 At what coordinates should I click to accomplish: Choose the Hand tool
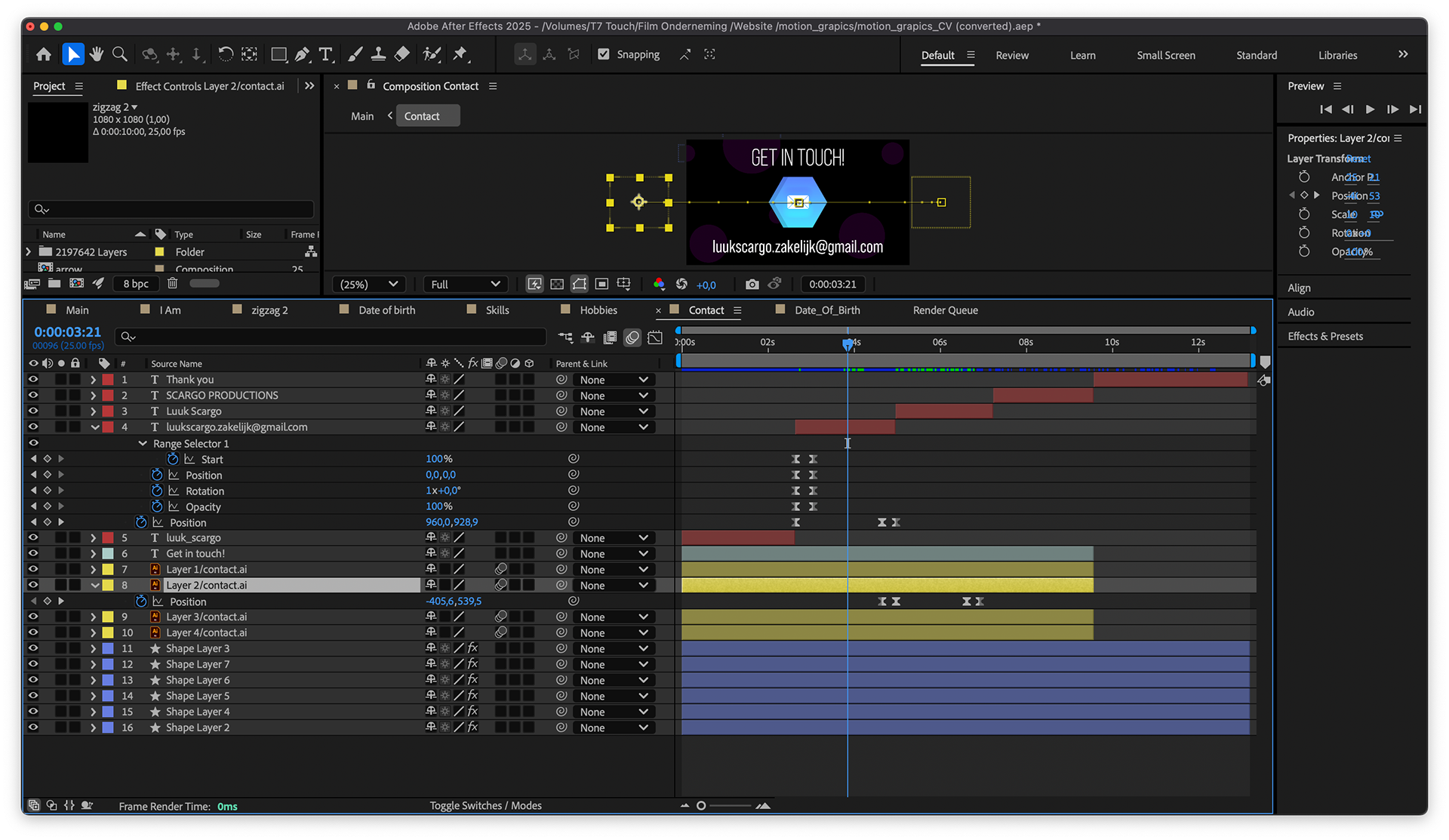point(96,54)
